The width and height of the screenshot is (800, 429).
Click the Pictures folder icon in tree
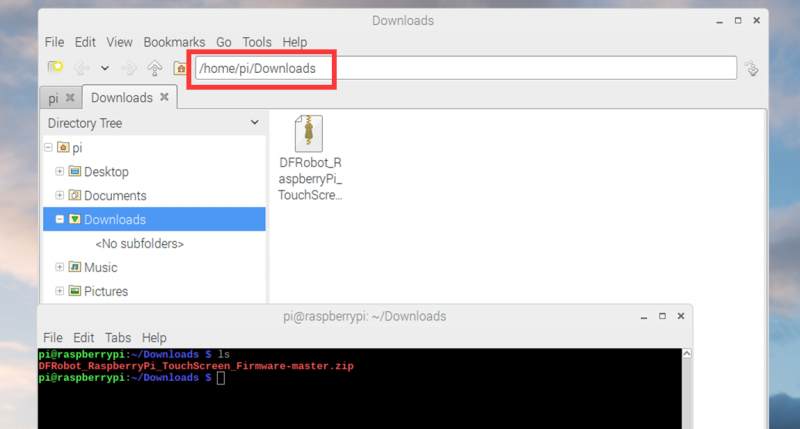[75, 291]
